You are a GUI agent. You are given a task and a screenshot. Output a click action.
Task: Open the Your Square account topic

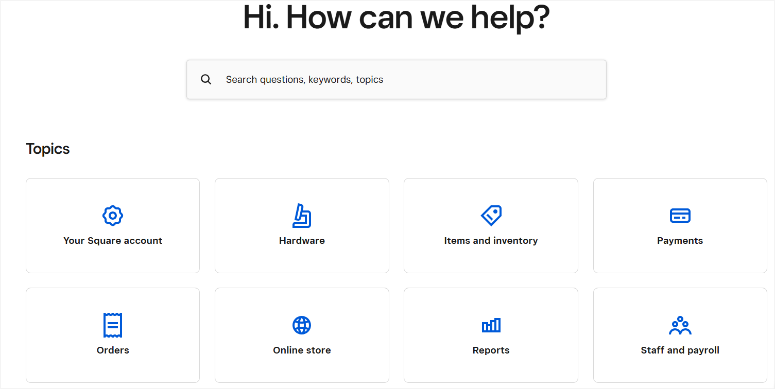point(113,225)
